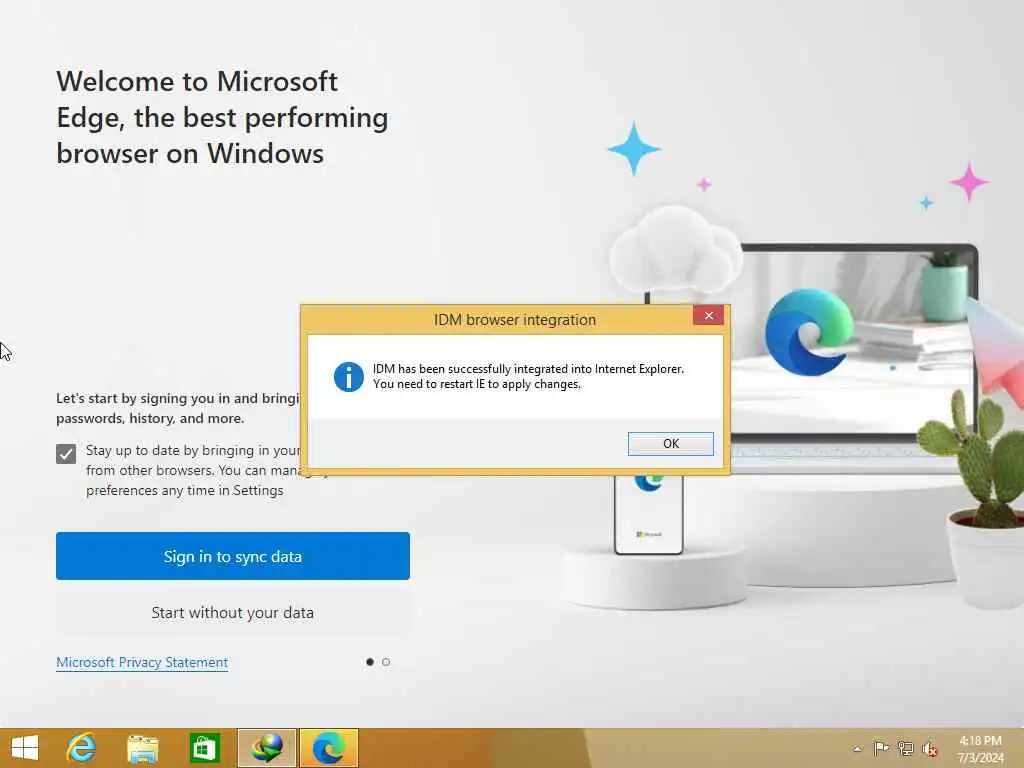
Task: Uncheck the Stay up to date checkbox
Action: point(66,453)
